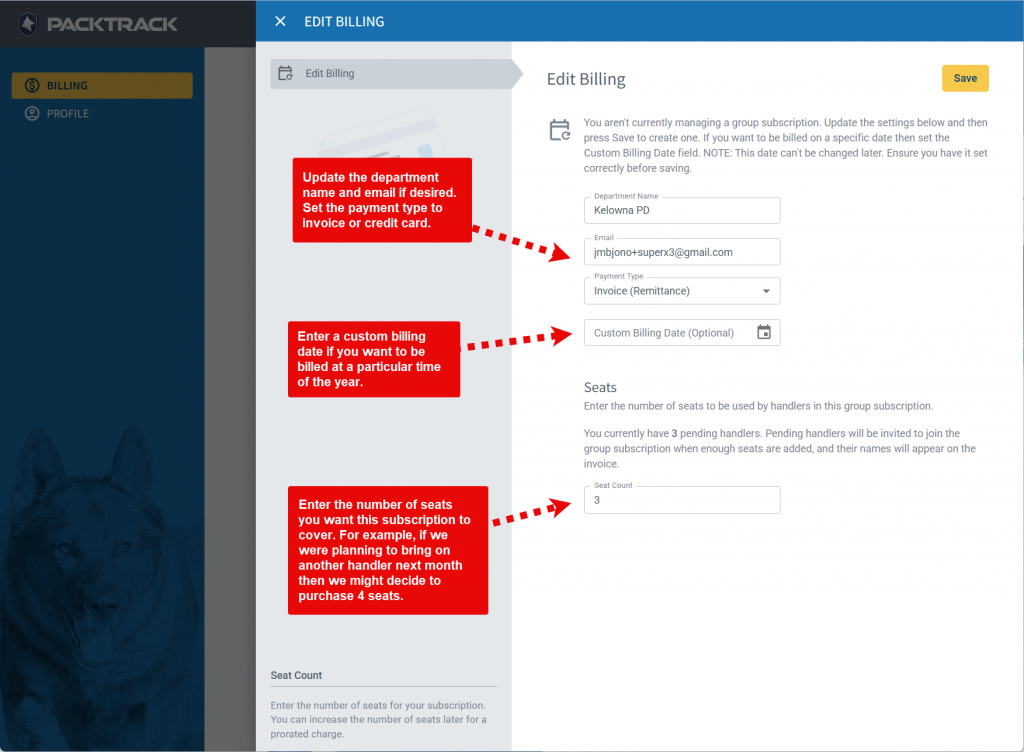The image size is (1024, 752).
Task: Select the Email address field
Action: tap(682, 253)
